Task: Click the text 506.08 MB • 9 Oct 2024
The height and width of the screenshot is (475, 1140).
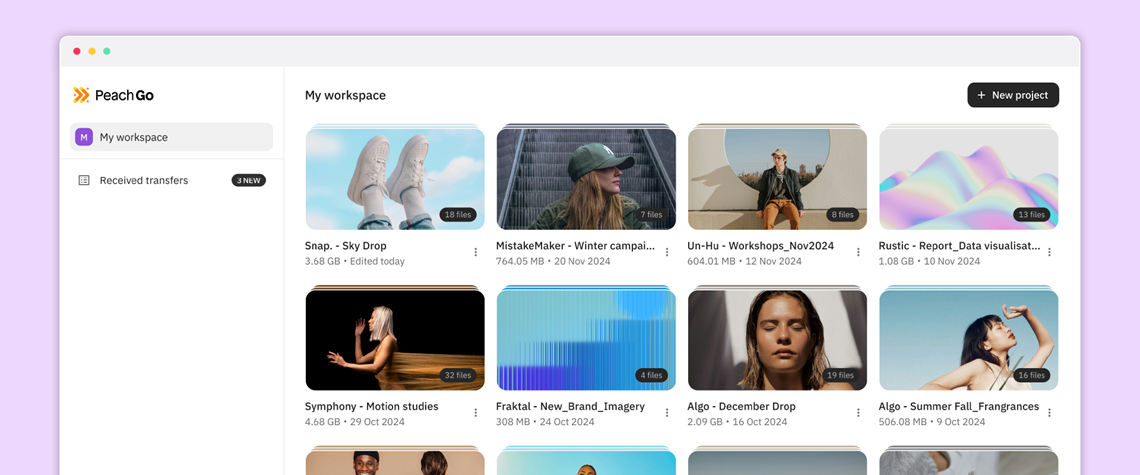Action: [x=932, y=422]
